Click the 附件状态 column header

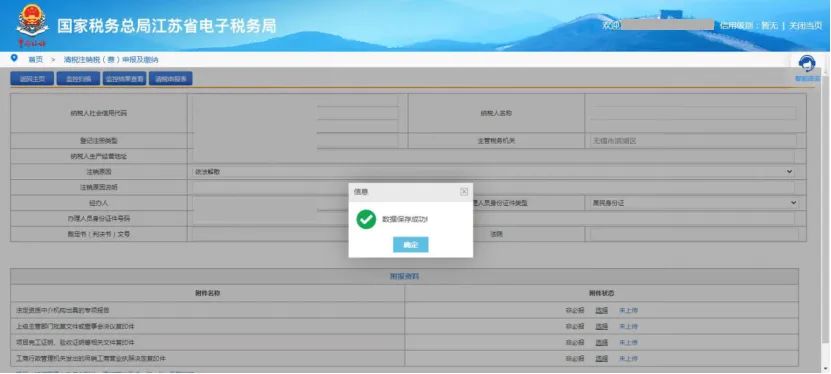click(x=601, y=293)
